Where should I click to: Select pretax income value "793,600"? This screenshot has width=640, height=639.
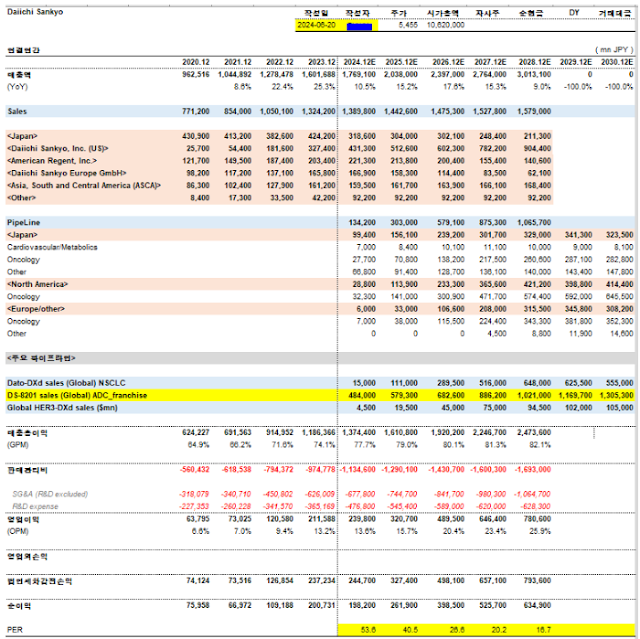(537, 581)
